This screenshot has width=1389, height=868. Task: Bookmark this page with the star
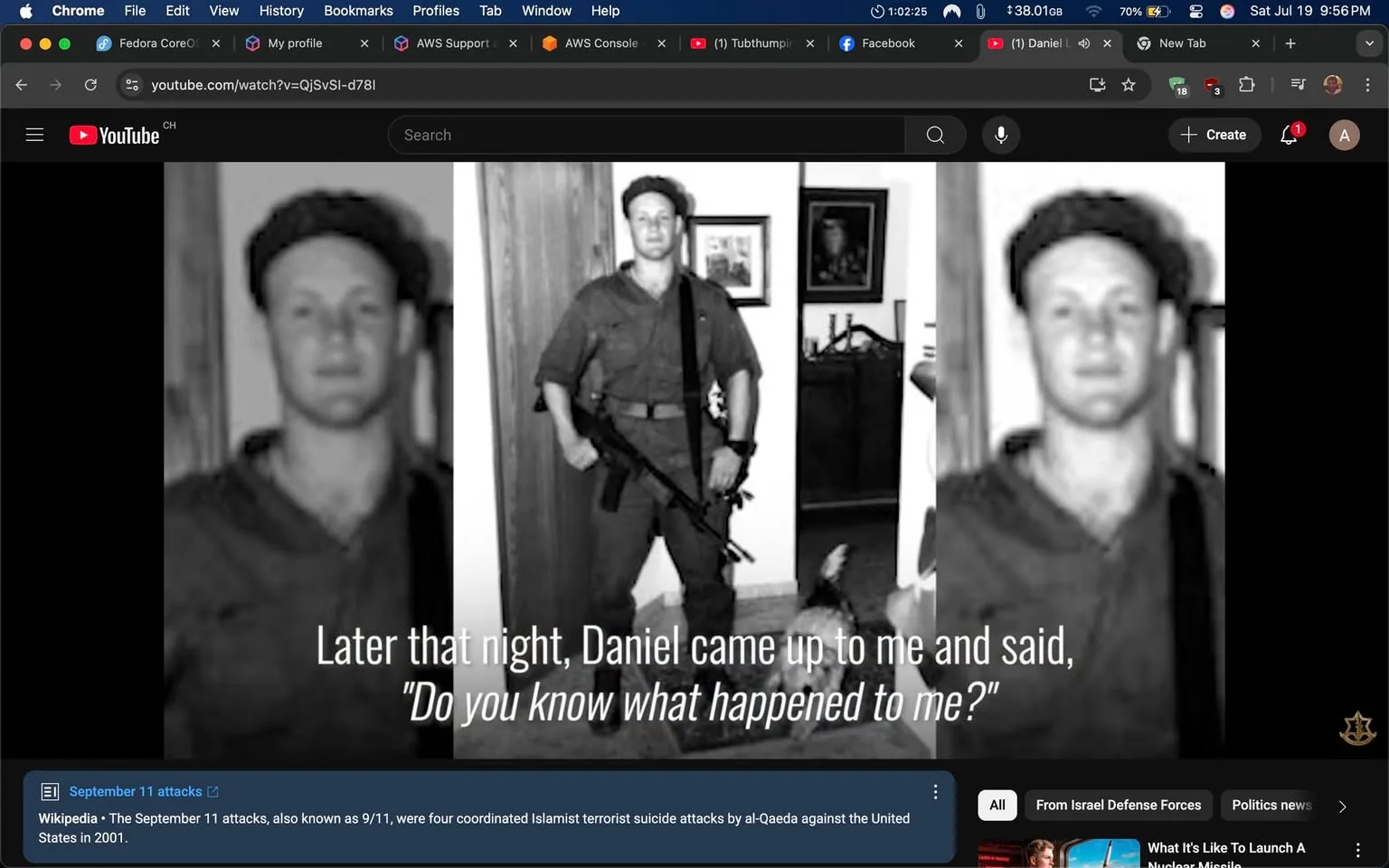click(x=1129, y=84)
